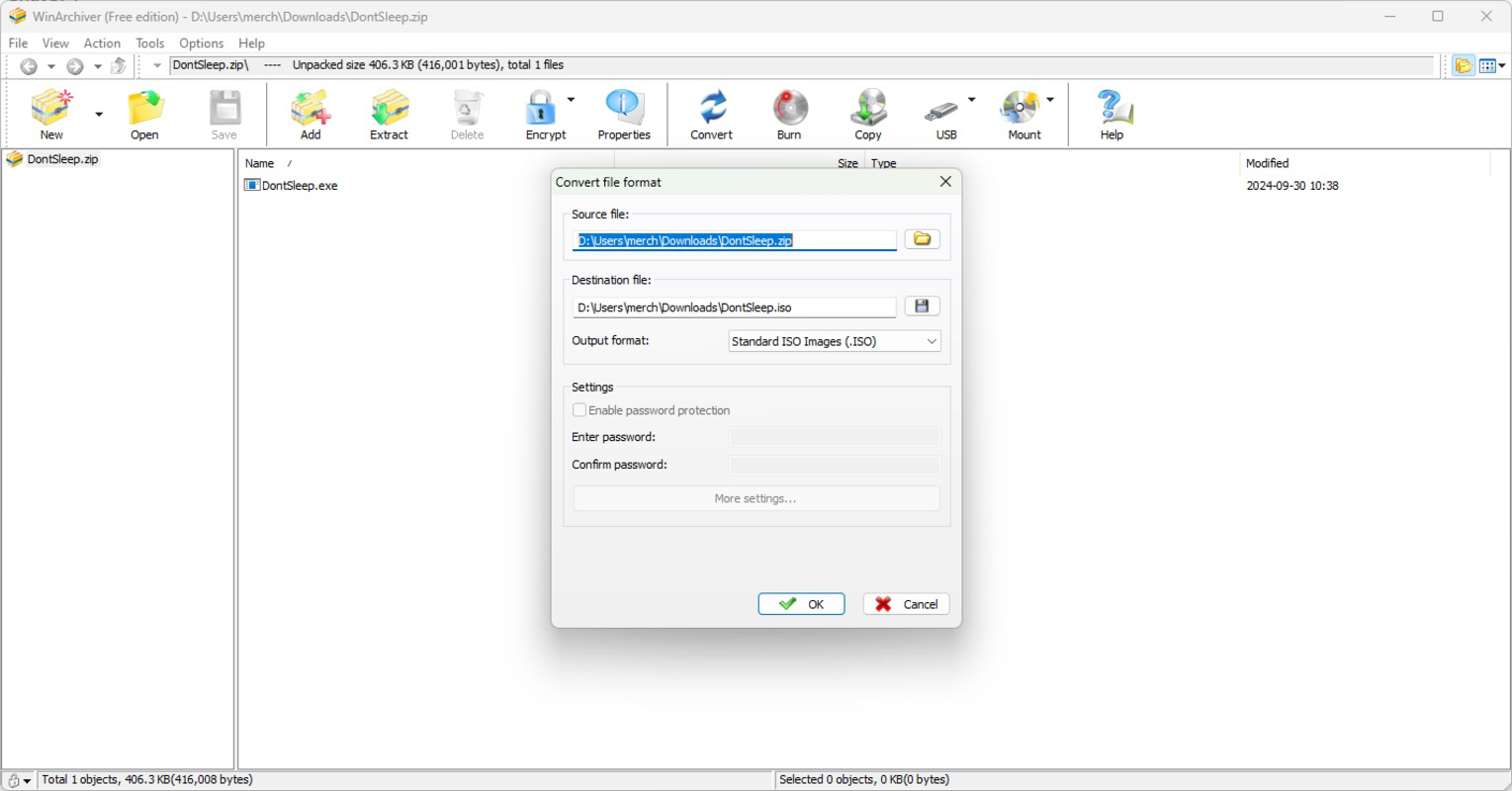Open the Encrypt dropdown arrow
Viewport: 1512px width, 791px height.
(571, 100)
